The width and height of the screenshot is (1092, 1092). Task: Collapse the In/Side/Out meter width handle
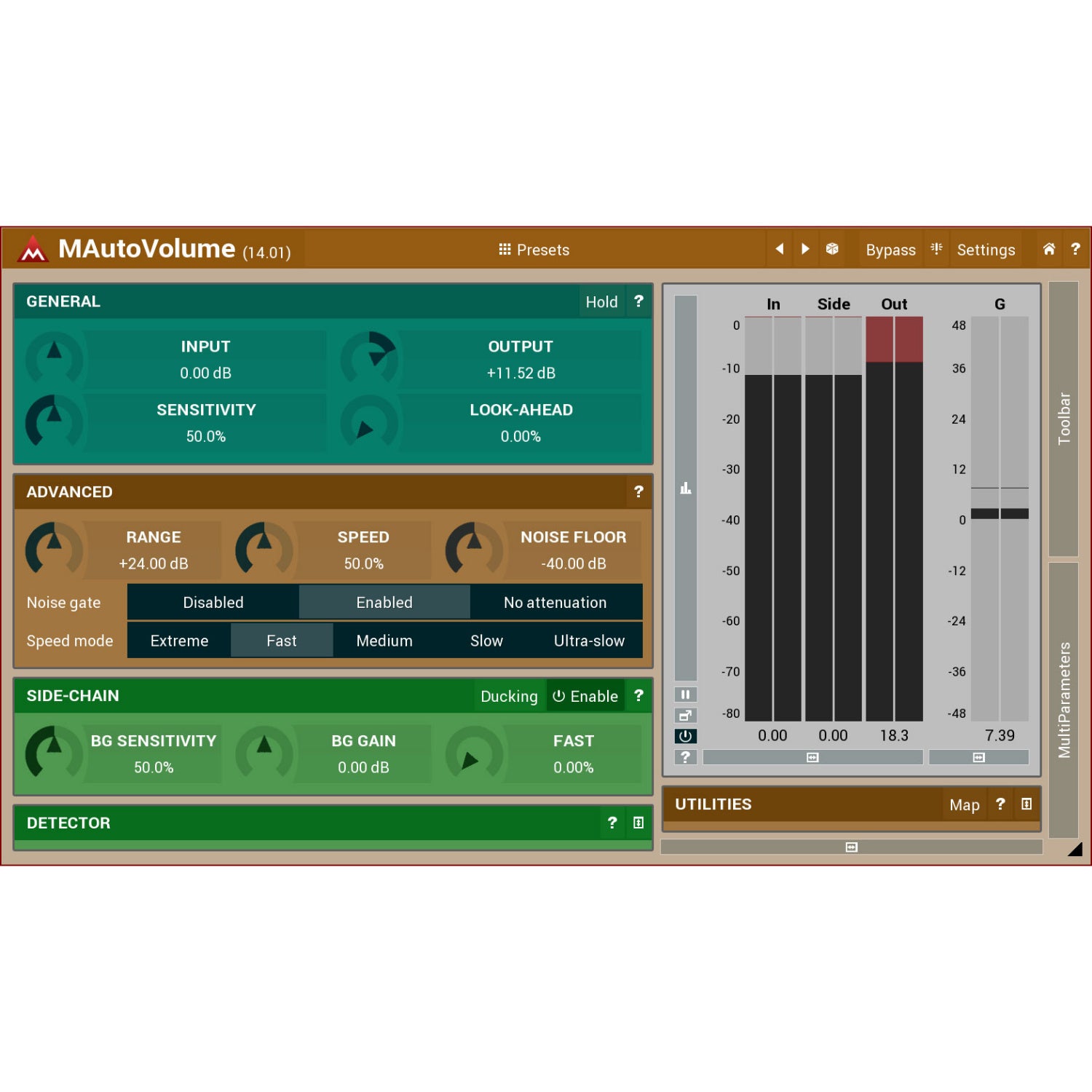click(x=812, y=757)
